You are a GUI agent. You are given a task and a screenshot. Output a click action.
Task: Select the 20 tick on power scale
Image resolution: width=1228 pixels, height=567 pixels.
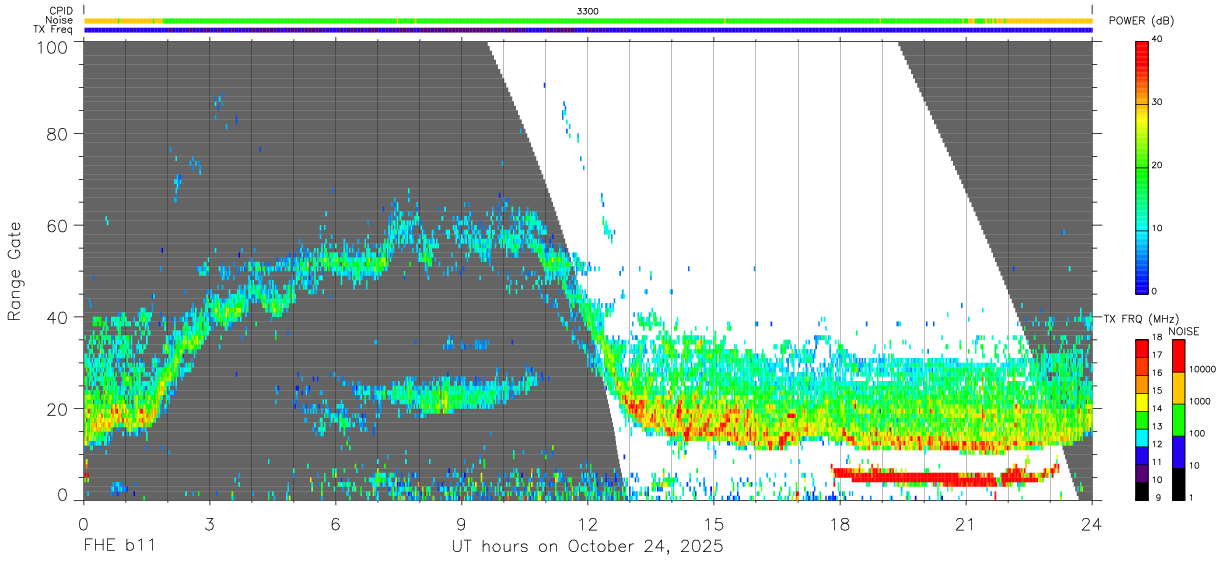pos(1158,165)
